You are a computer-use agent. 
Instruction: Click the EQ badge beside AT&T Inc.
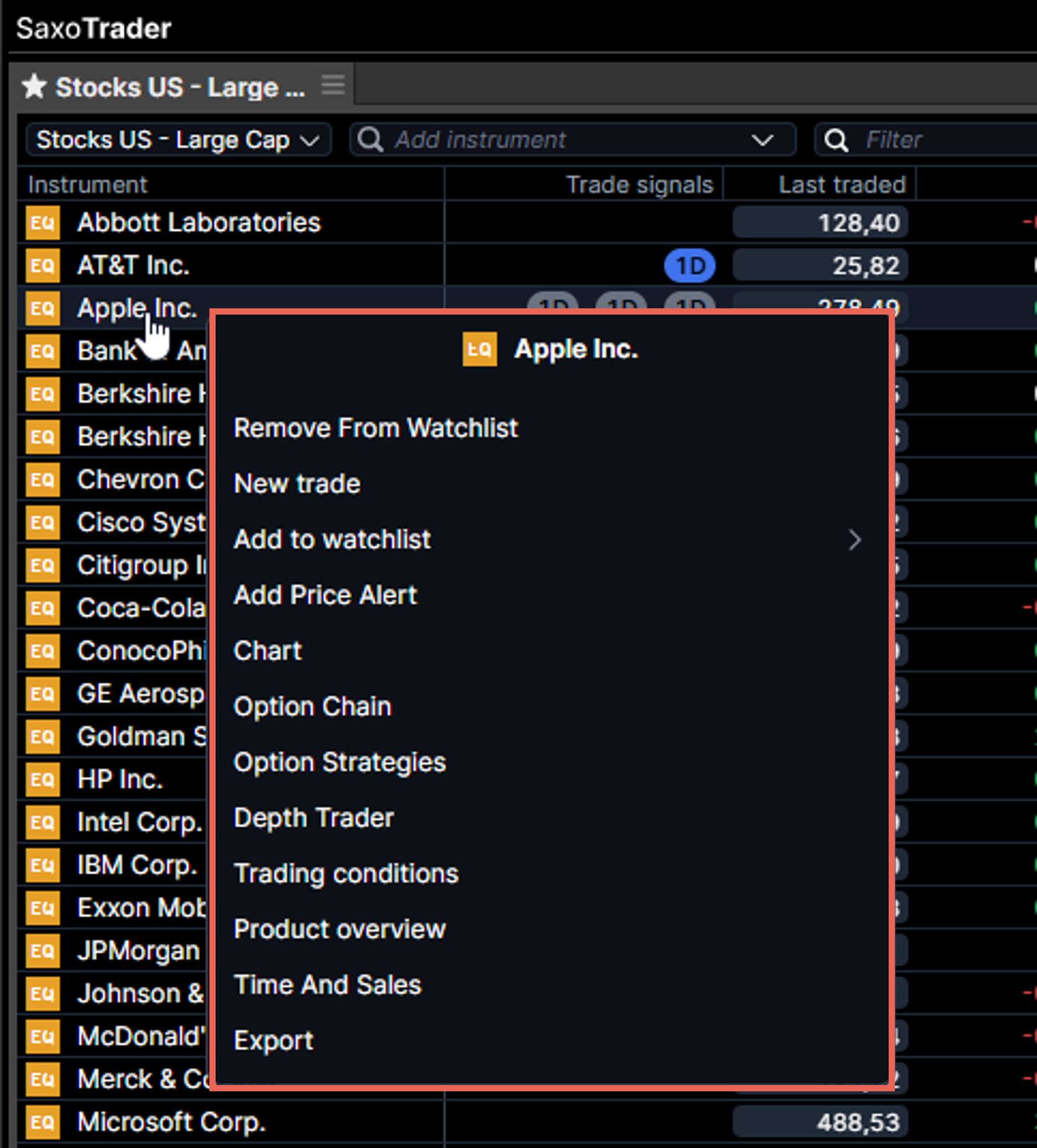coord(42,266)
